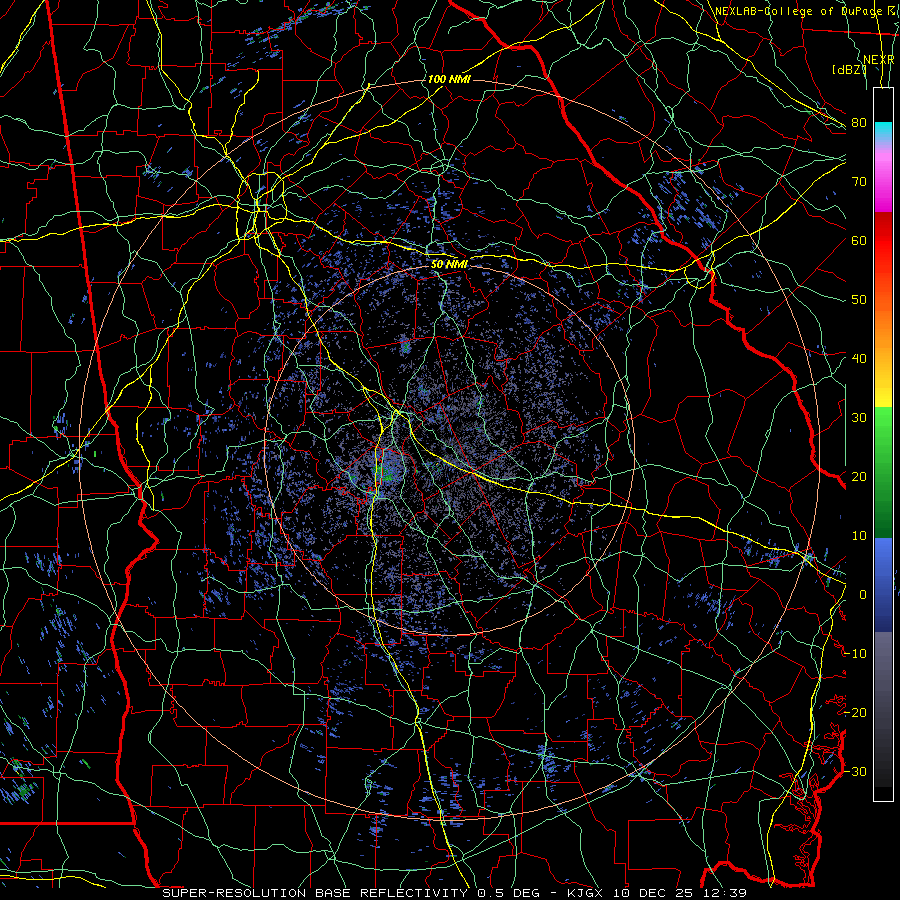This screenshot has width=900, height=900.
Task: Click the 60 value on the dBZ scale
Action: (859, 240)
